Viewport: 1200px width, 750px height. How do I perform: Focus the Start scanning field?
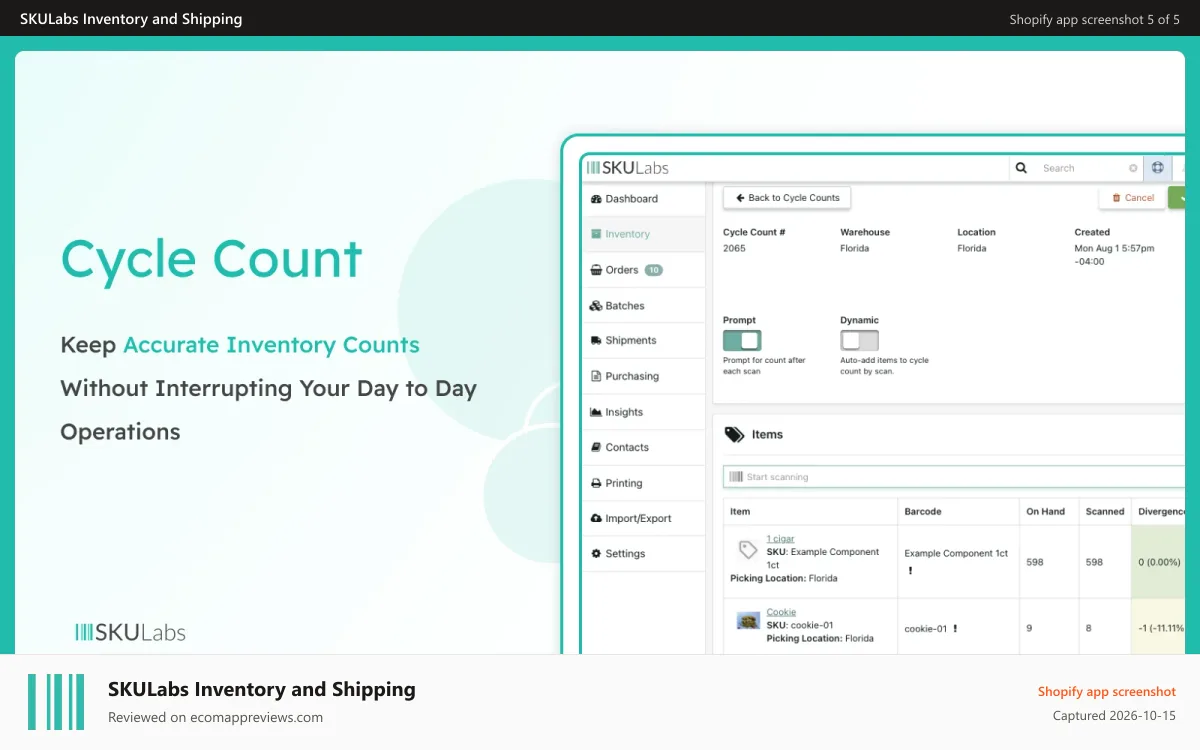[x=955, y=477]
